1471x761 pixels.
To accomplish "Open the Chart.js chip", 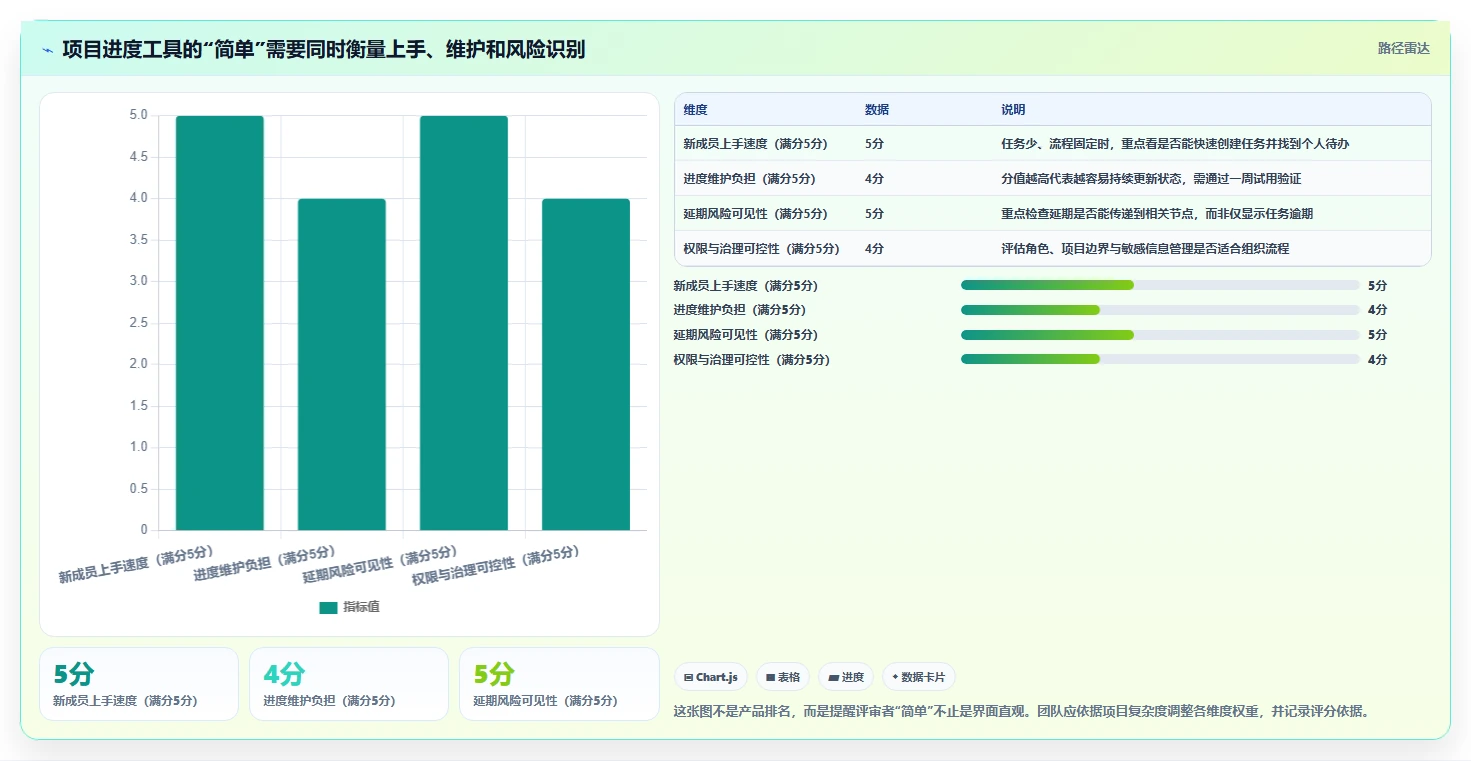I will pos(711,677).
